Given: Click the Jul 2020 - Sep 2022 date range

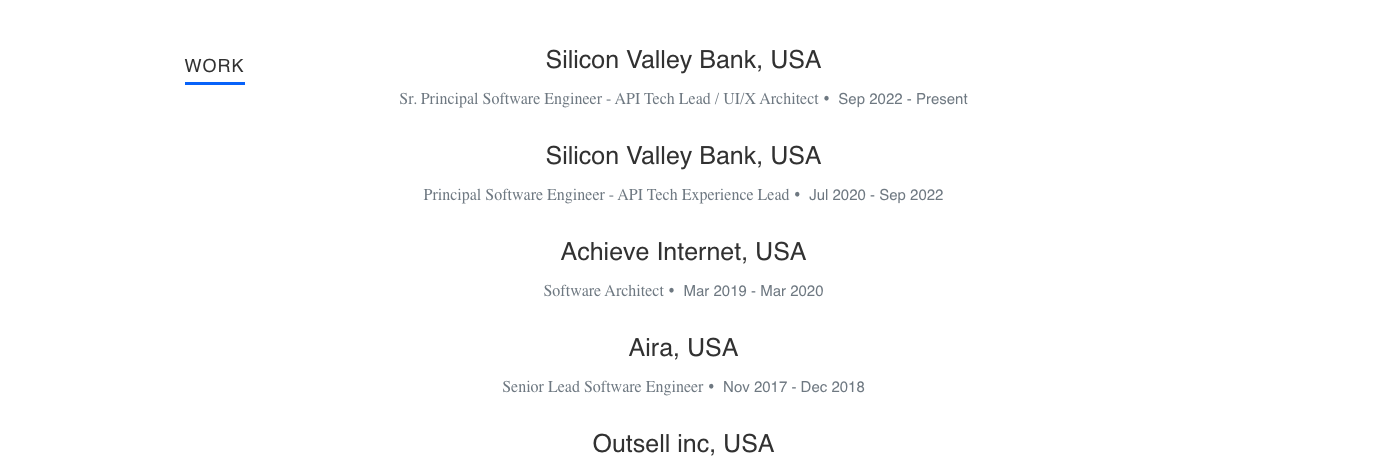Looking at the screenshot, I should [x=876, y=195].
